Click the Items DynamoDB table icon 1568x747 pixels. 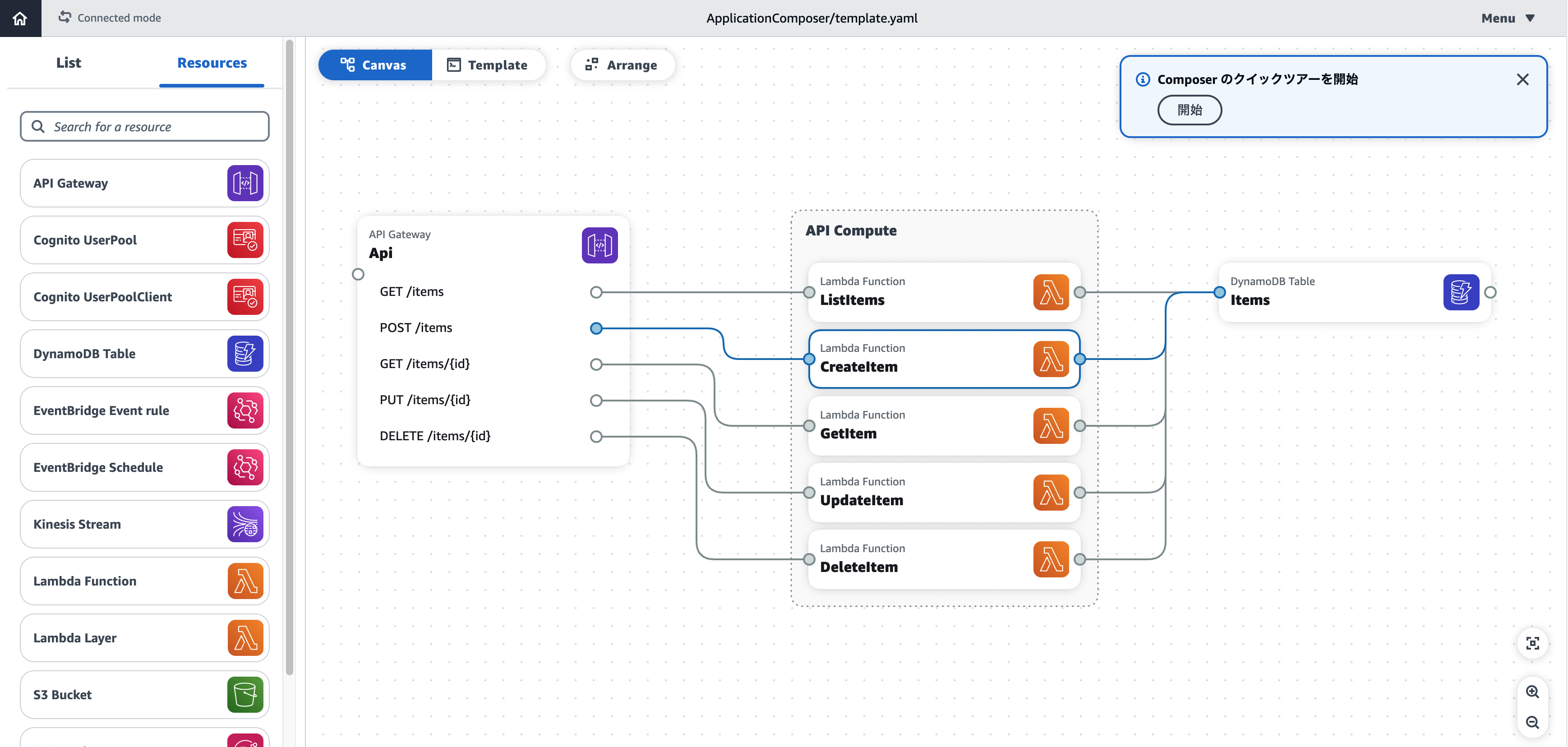click(1462, 292)
